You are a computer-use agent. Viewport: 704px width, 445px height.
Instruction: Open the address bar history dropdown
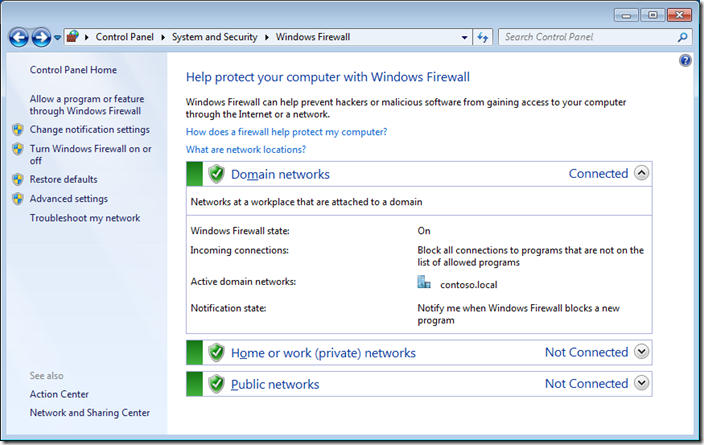point(465,37)
